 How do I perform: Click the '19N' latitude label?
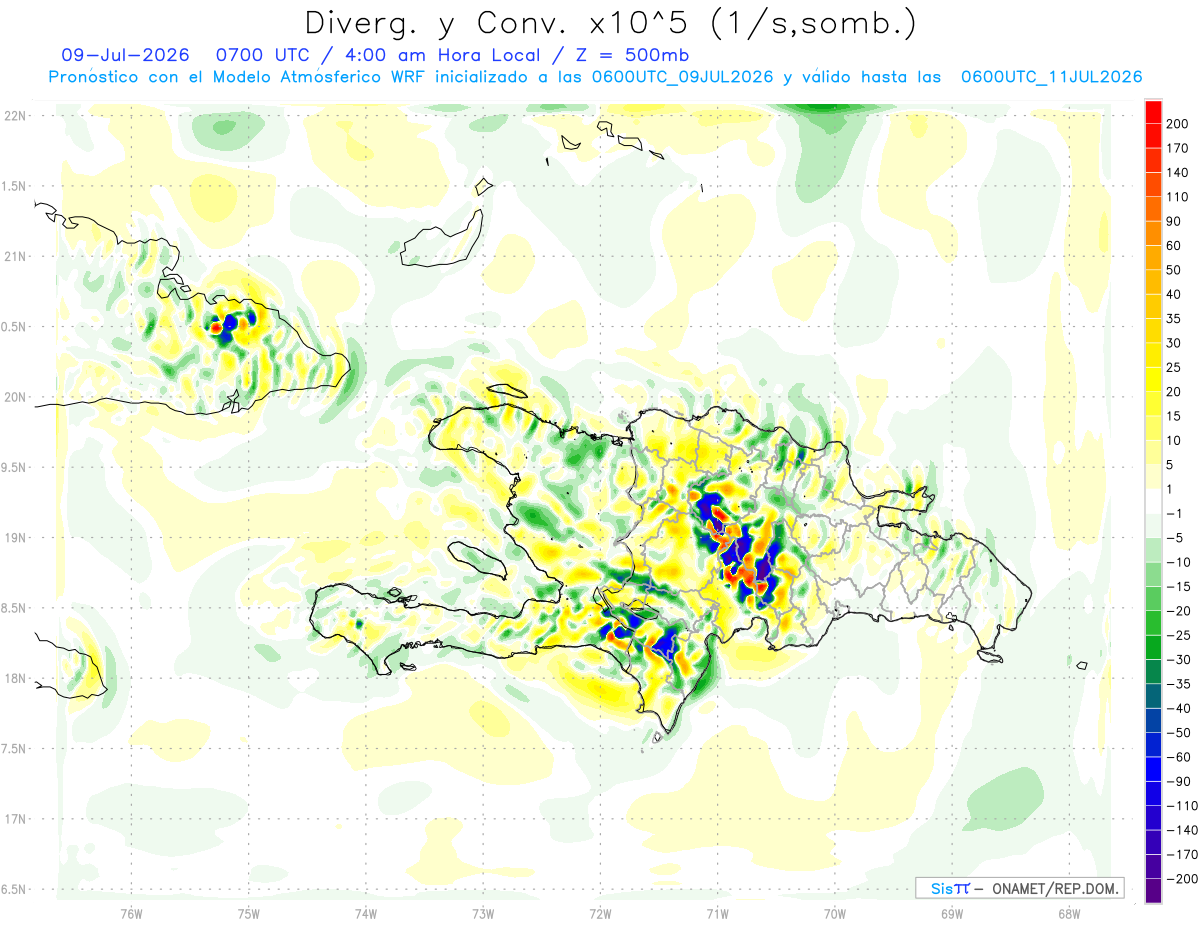pyautogui.click(x=14, y=538)
